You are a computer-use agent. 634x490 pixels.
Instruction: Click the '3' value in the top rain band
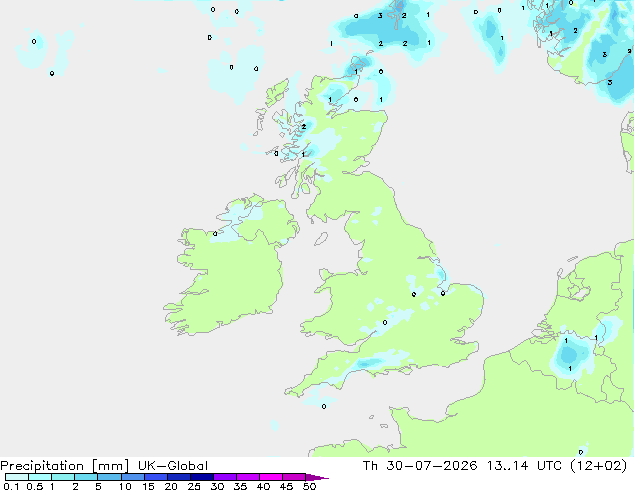click(x=380, y=16)
